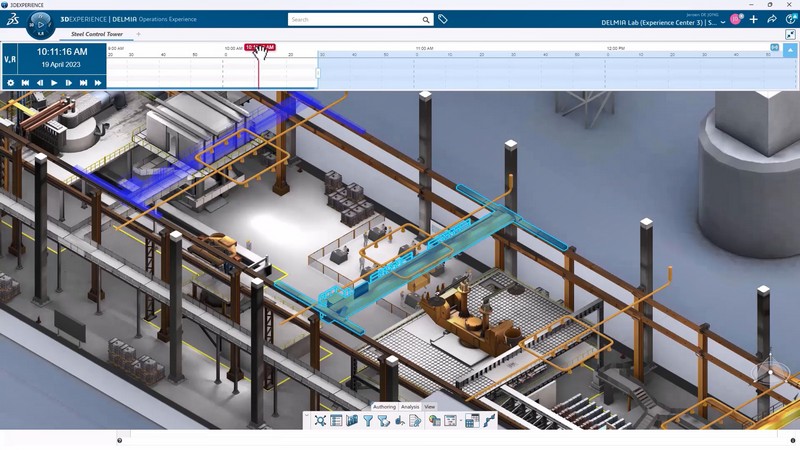This screenshot has height=450, width=800.
Task: Click the calculator table icon in the action bar
Action: click(x=472, y=421)
